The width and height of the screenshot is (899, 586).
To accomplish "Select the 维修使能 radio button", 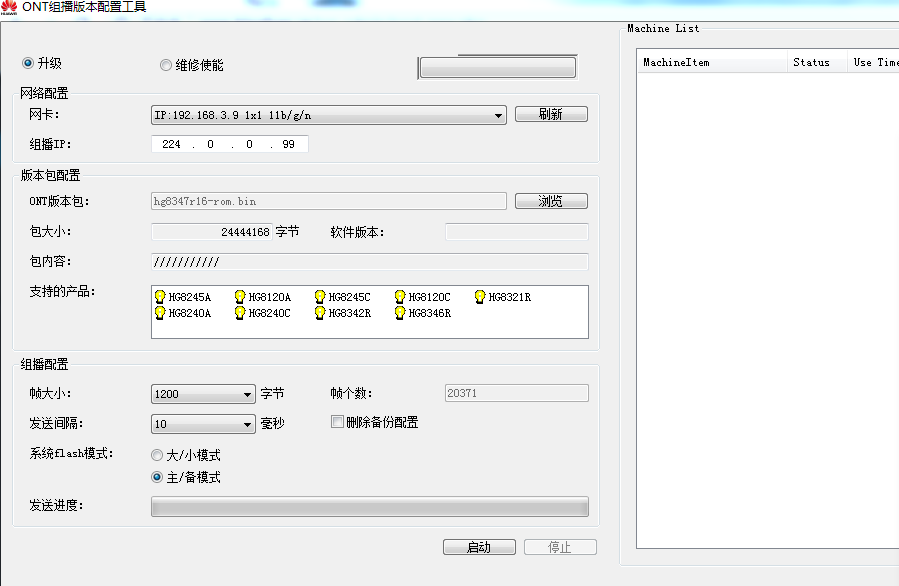I will [x=166, y=65].
